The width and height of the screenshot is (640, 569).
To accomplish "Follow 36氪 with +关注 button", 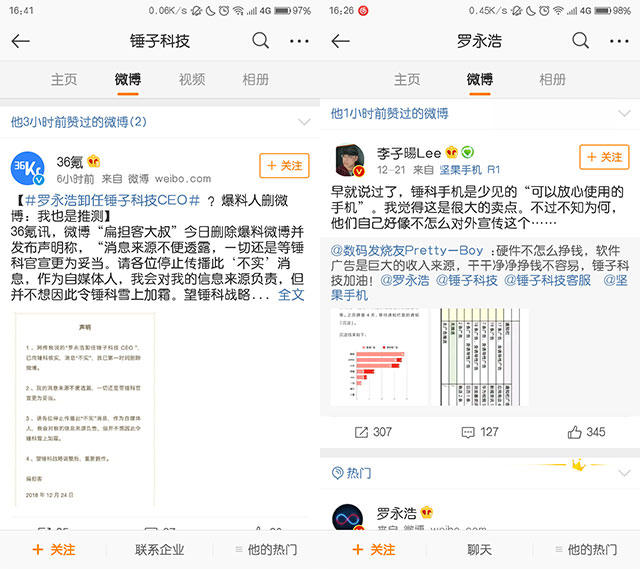I will [284, 165].
